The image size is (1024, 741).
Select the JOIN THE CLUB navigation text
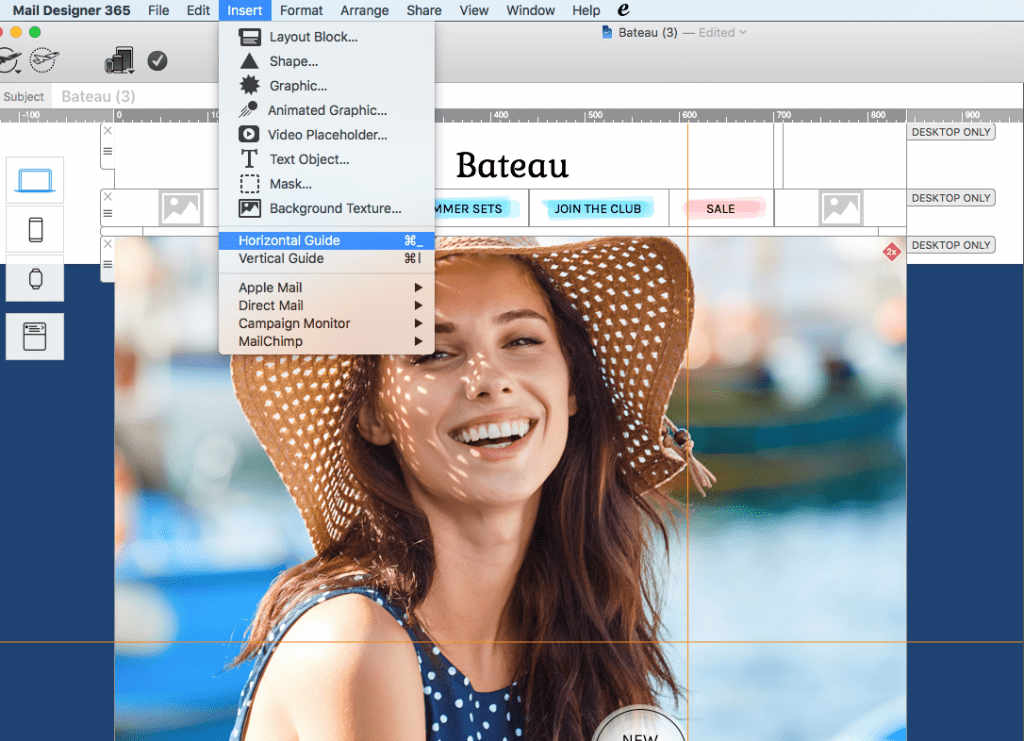[x=598, y=209]
